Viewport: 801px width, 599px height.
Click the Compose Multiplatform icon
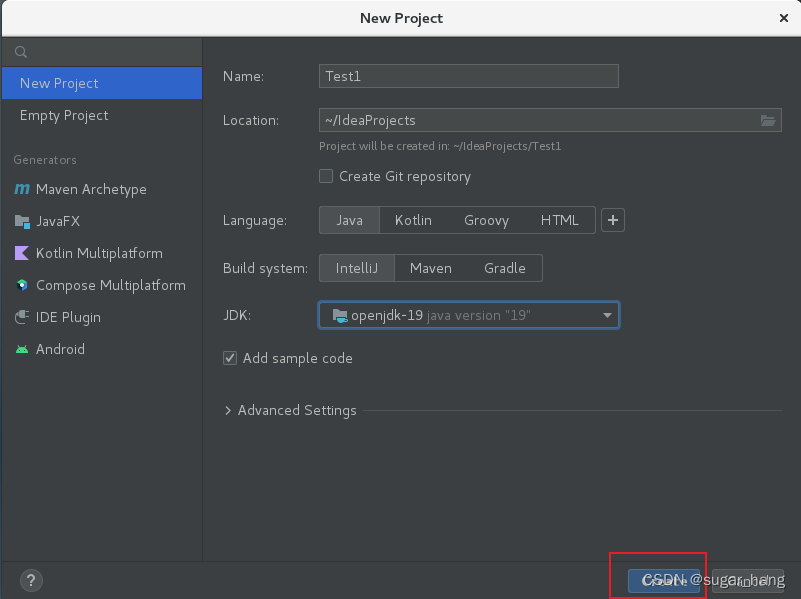point(22,285)
